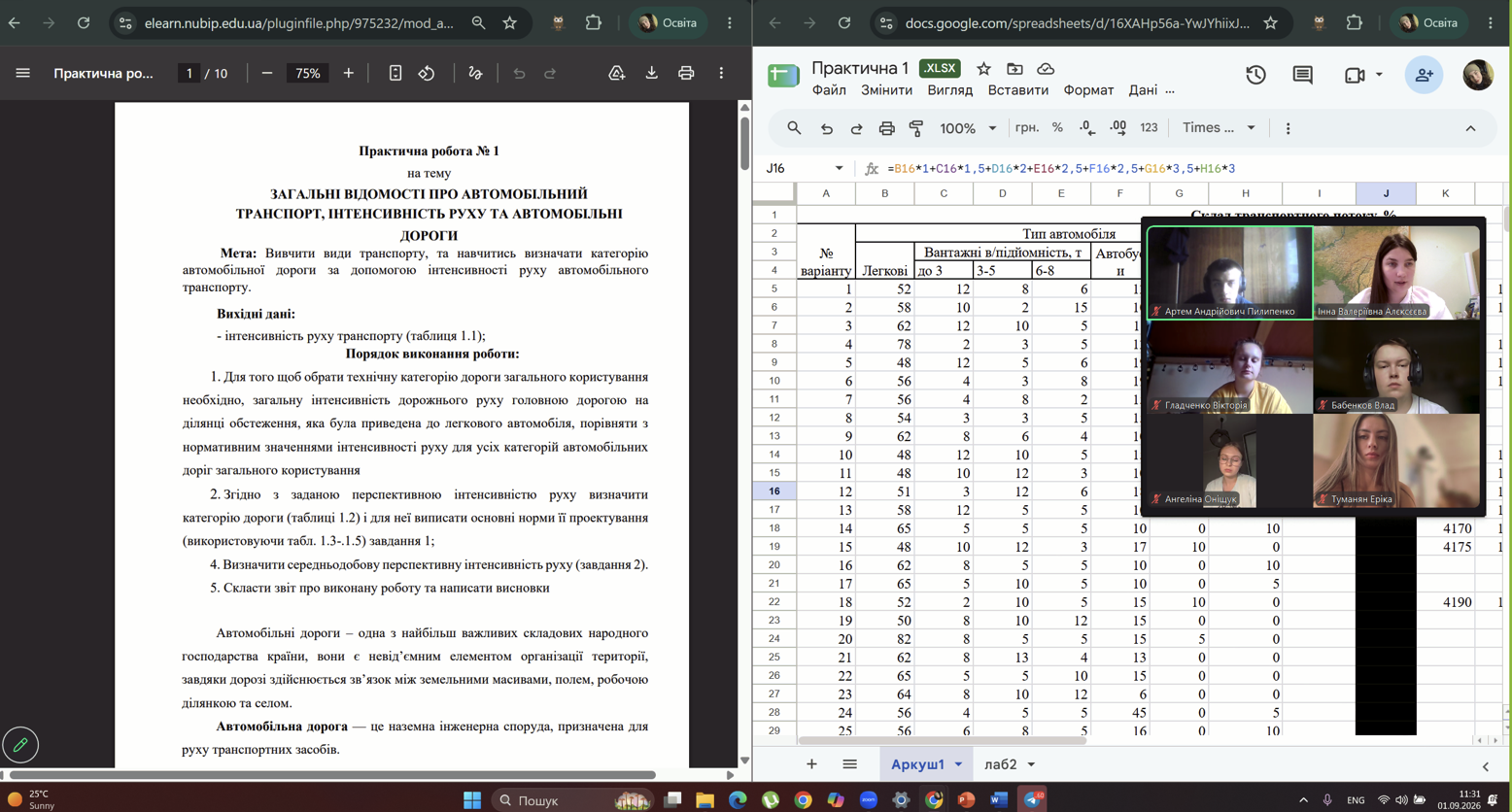Select the paint format tool
The height and width of the screenshot is (812, 1512).
pyautogui.click(x=916, y=128)
